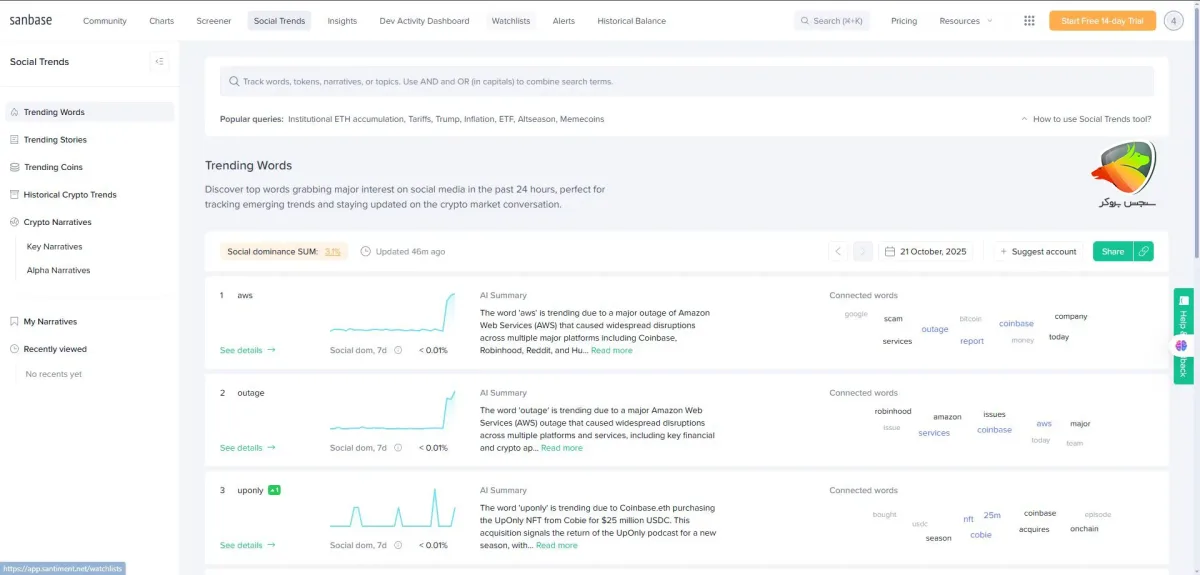1200x575 pixels.
Task: Click the round assistant icon on right edge
Action: 1181,345
